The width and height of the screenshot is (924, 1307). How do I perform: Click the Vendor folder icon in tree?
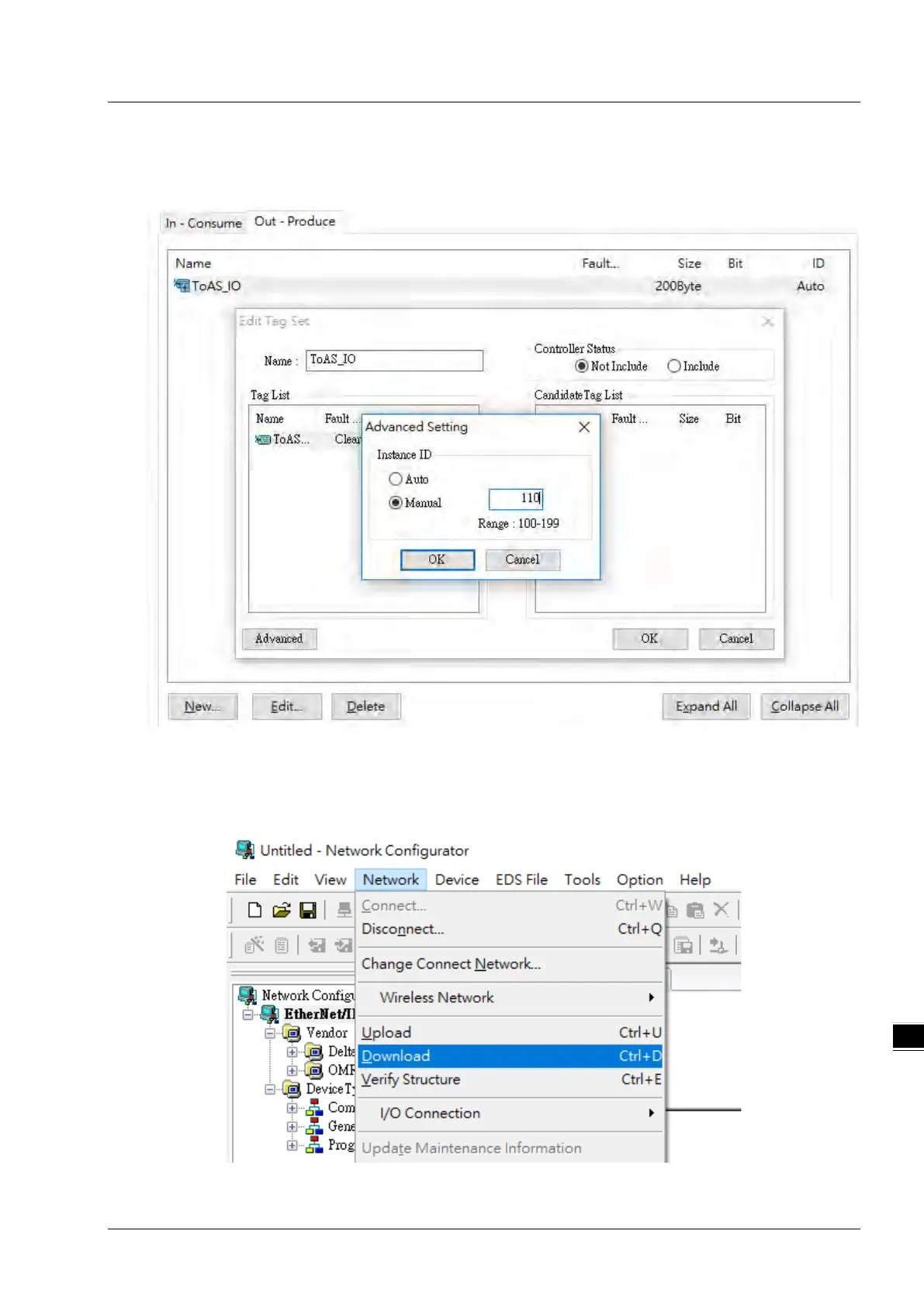(x=292, y=1033)
